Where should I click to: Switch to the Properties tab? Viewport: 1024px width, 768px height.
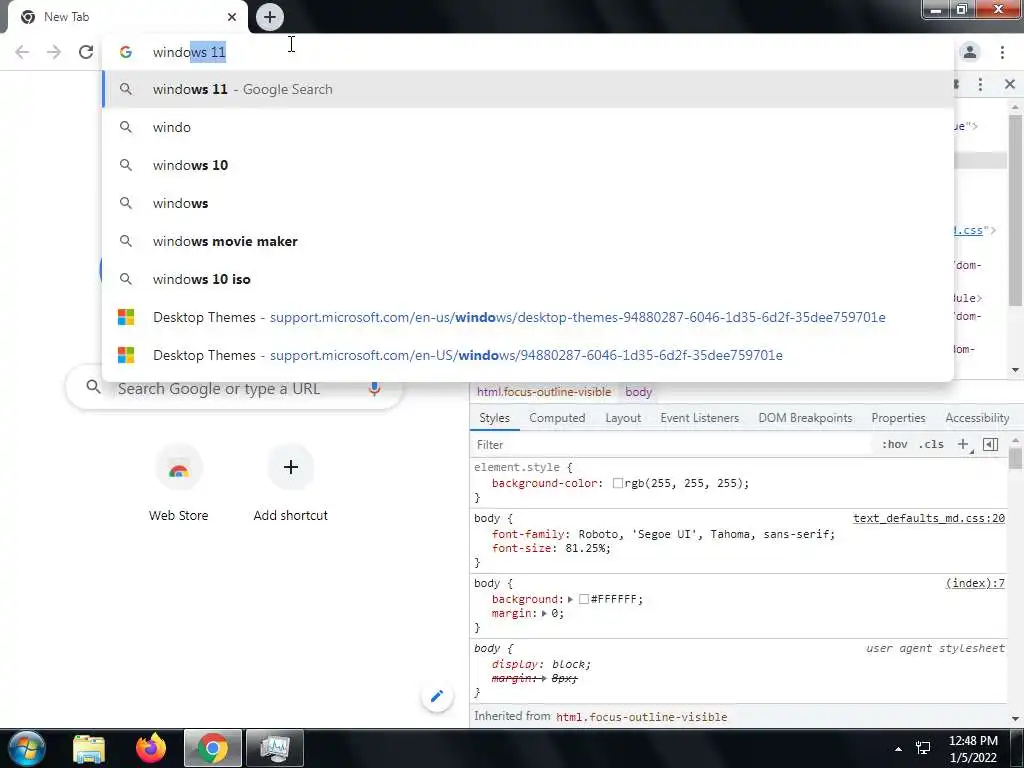(898, 418)
